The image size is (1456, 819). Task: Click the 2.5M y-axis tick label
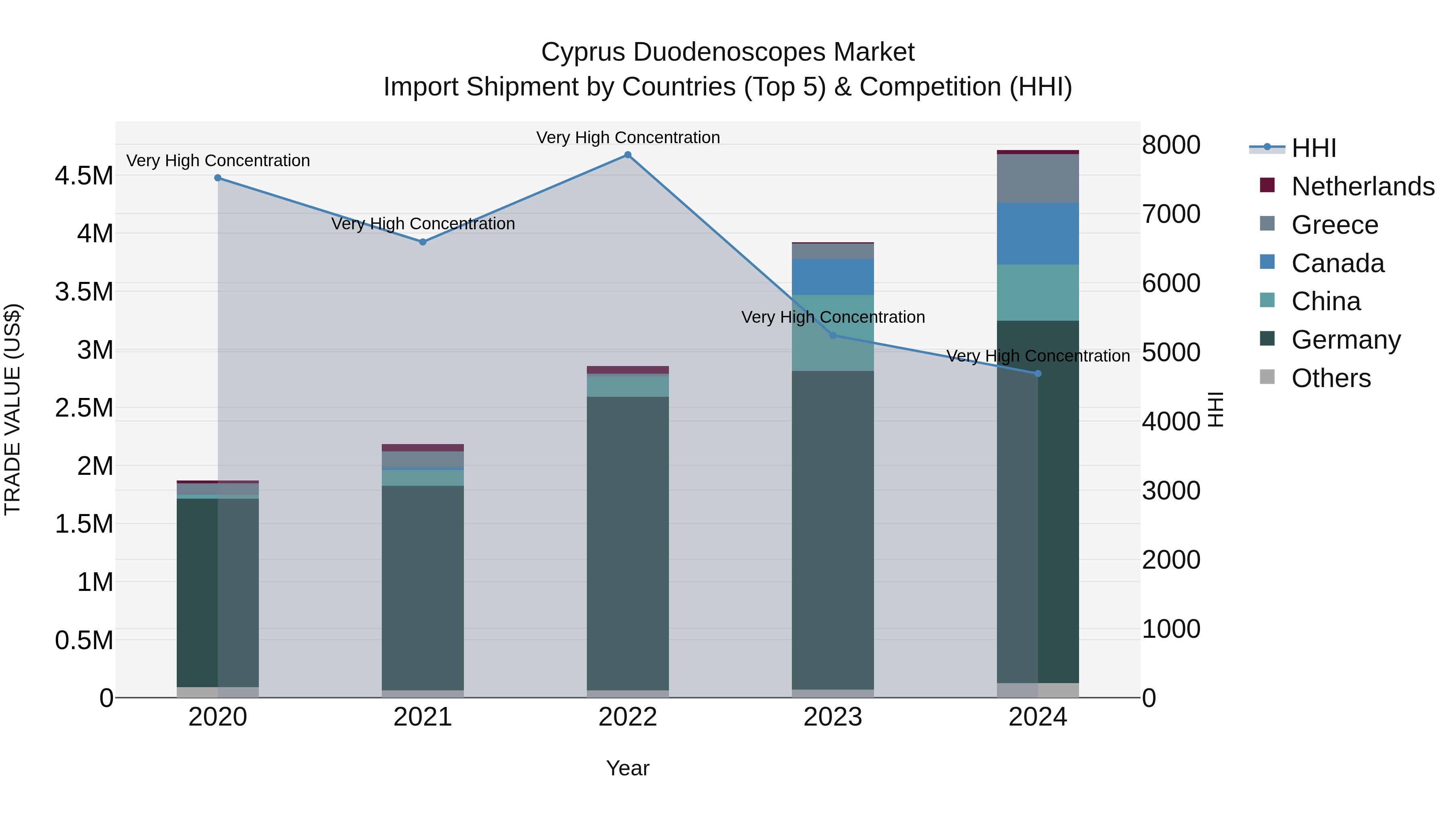84,408
